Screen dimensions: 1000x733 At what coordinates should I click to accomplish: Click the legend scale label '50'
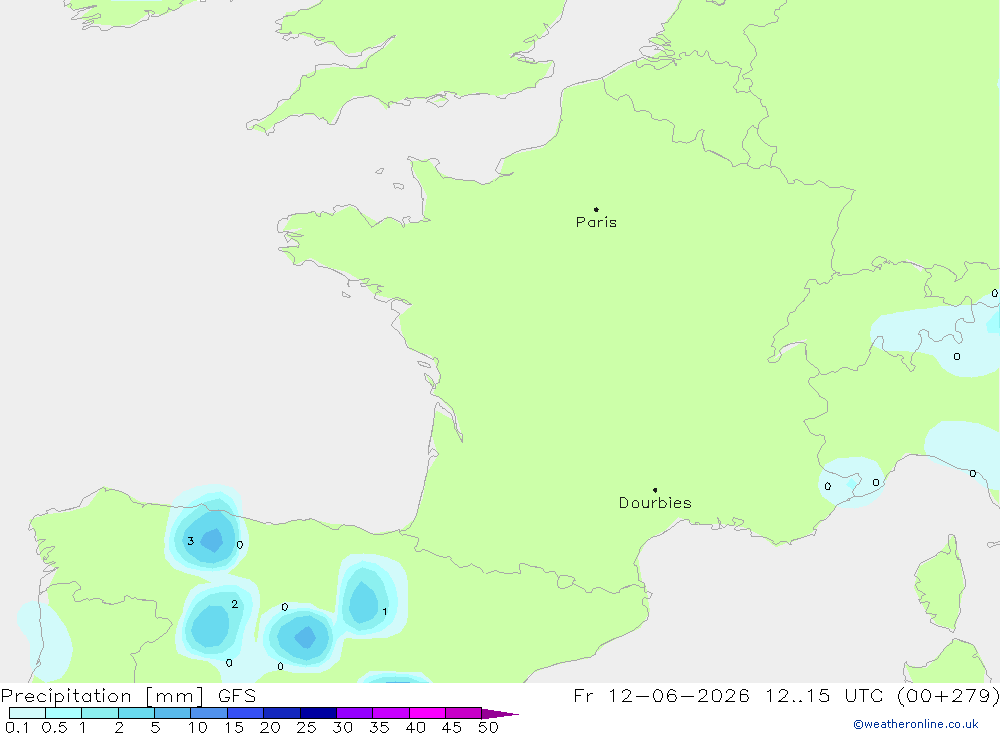[489, 727]
